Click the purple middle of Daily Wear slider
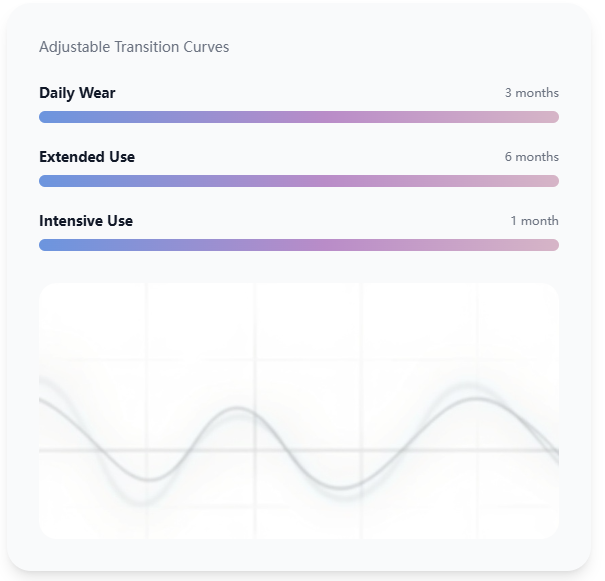This screenshot has height=581, width=605. pos(299,117)
